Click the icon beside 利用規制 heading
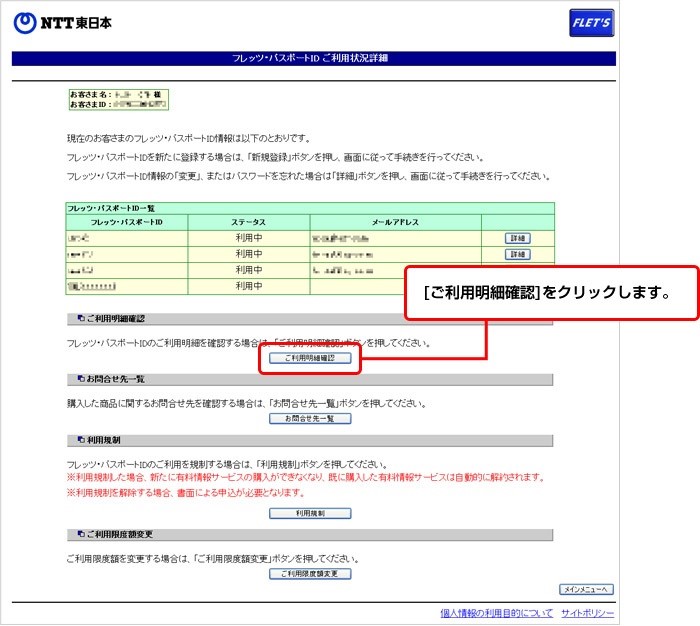This screenshot has width=700, height=626. 80,440
